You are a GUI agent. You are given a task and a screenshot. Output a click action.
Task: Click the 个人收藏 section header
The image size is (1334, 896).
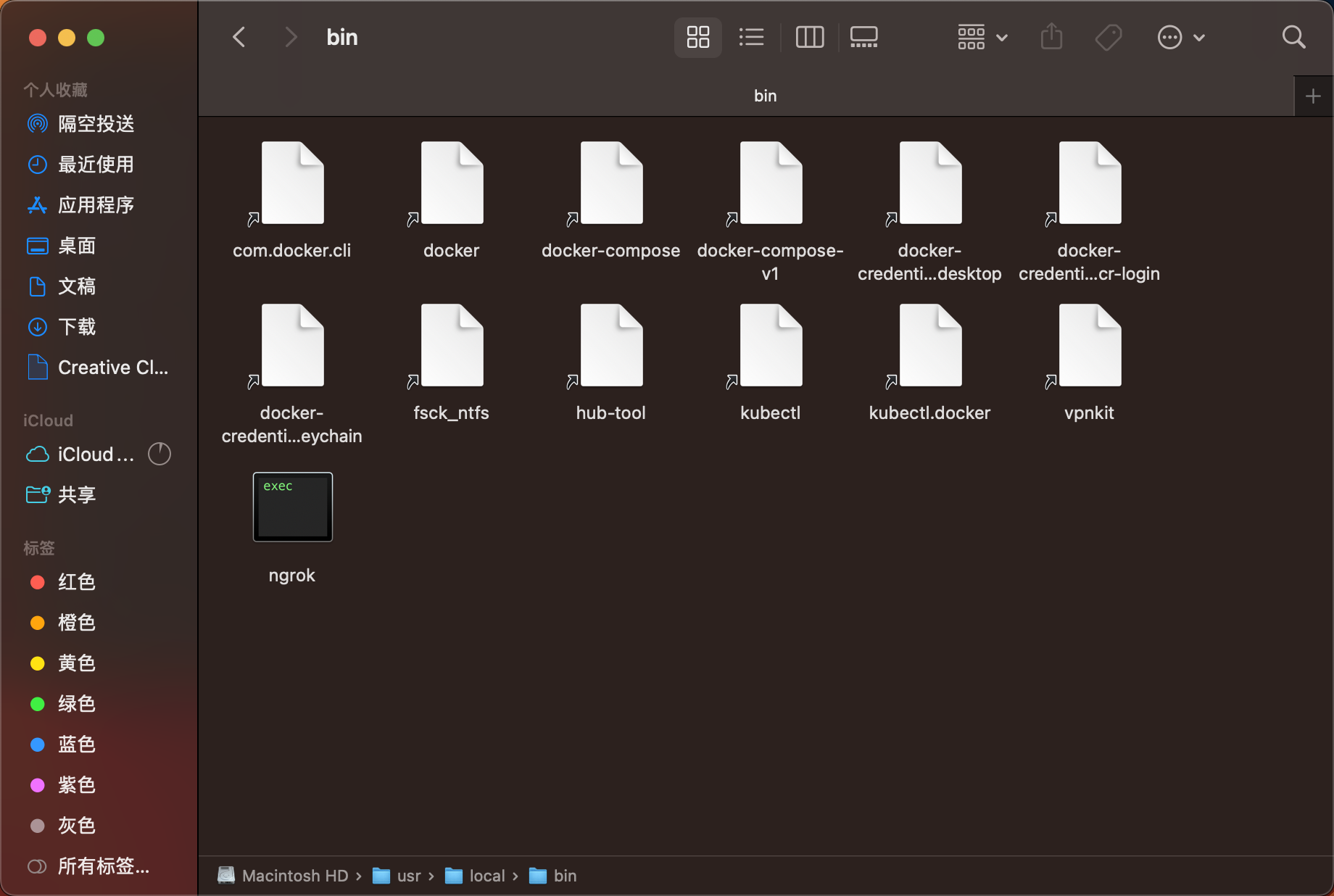(55, 90)
